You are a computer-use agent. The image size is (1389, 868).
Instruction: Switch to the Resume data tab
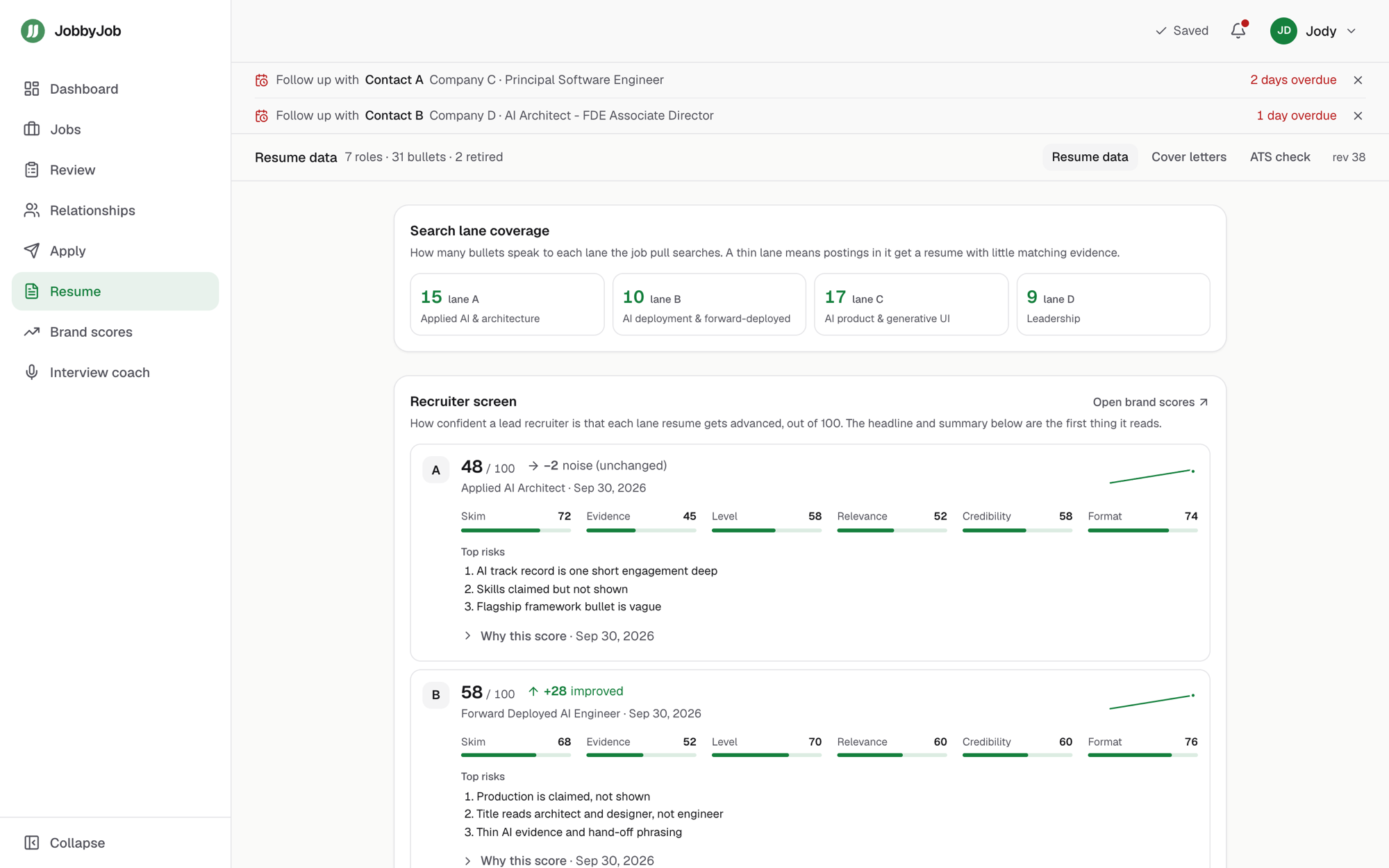pyautogui.click(x=1089, y=157)
